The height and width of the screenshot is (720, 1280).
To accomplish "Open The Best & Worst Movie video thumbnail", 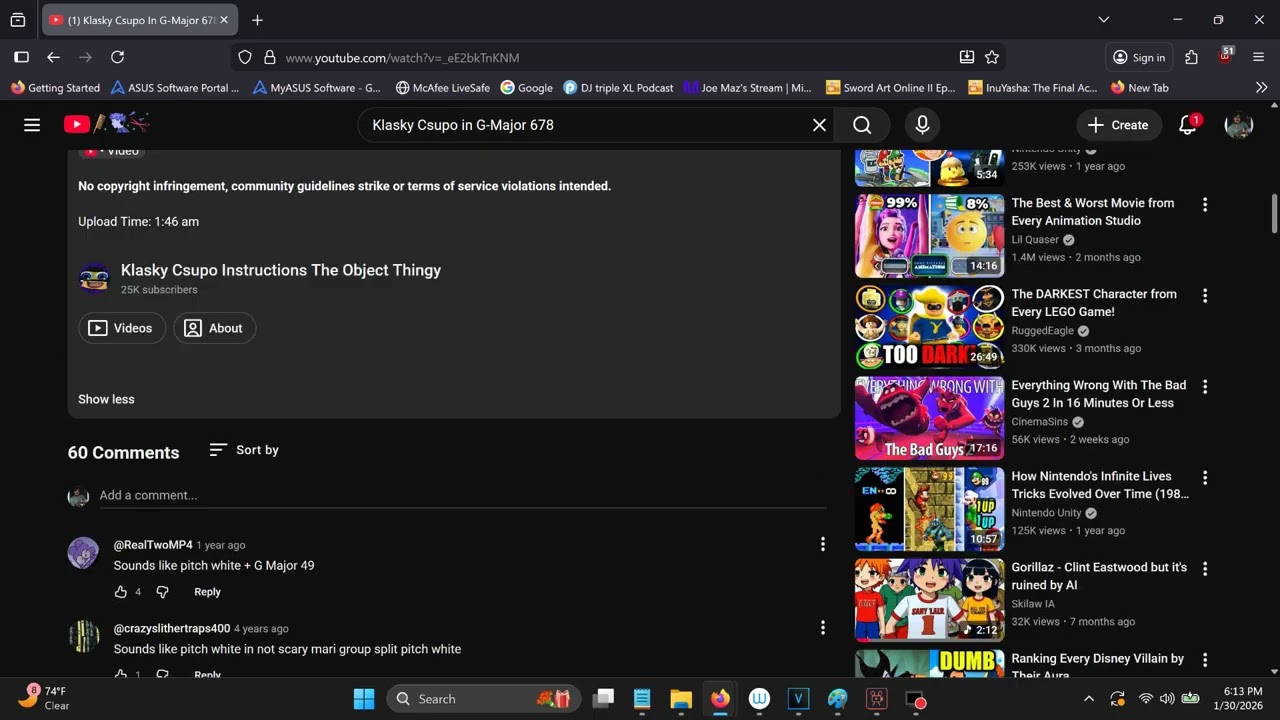I will (x=929, y=236).
